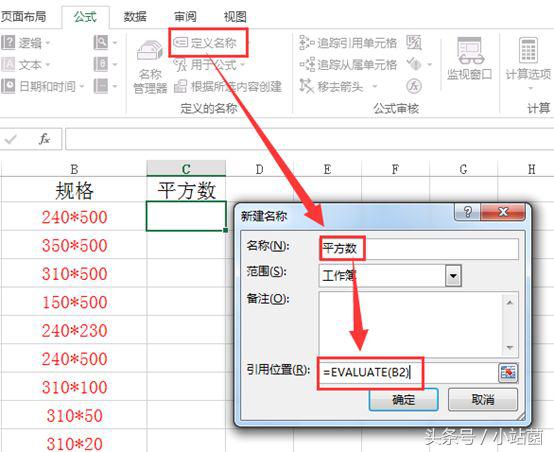Open the Logical functions dropdown

(x=25, y=43)
